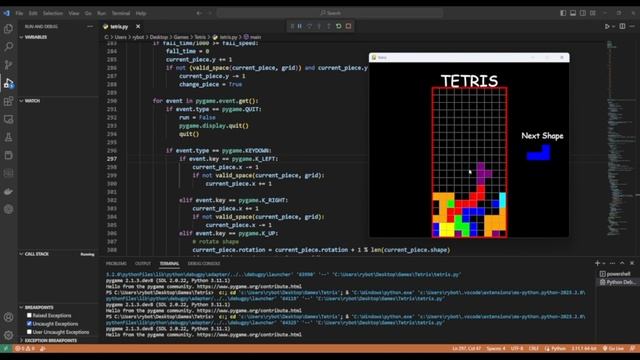Run the Python file with editor play button
This screenshot has height=360, width=640.
607,26
